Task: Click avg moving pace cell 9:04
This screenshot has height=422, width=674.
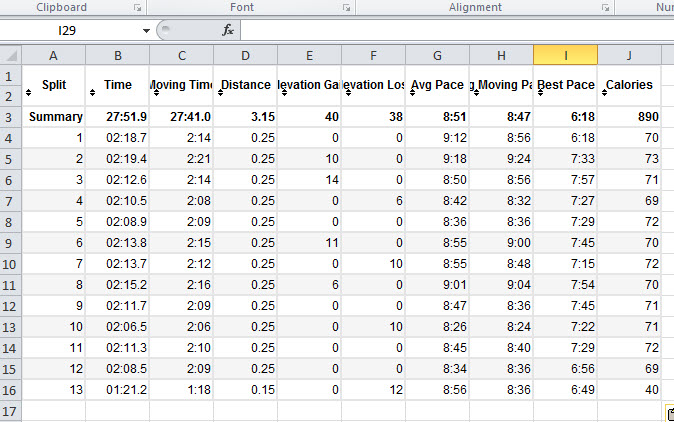Action: click(x=501, y=284)
